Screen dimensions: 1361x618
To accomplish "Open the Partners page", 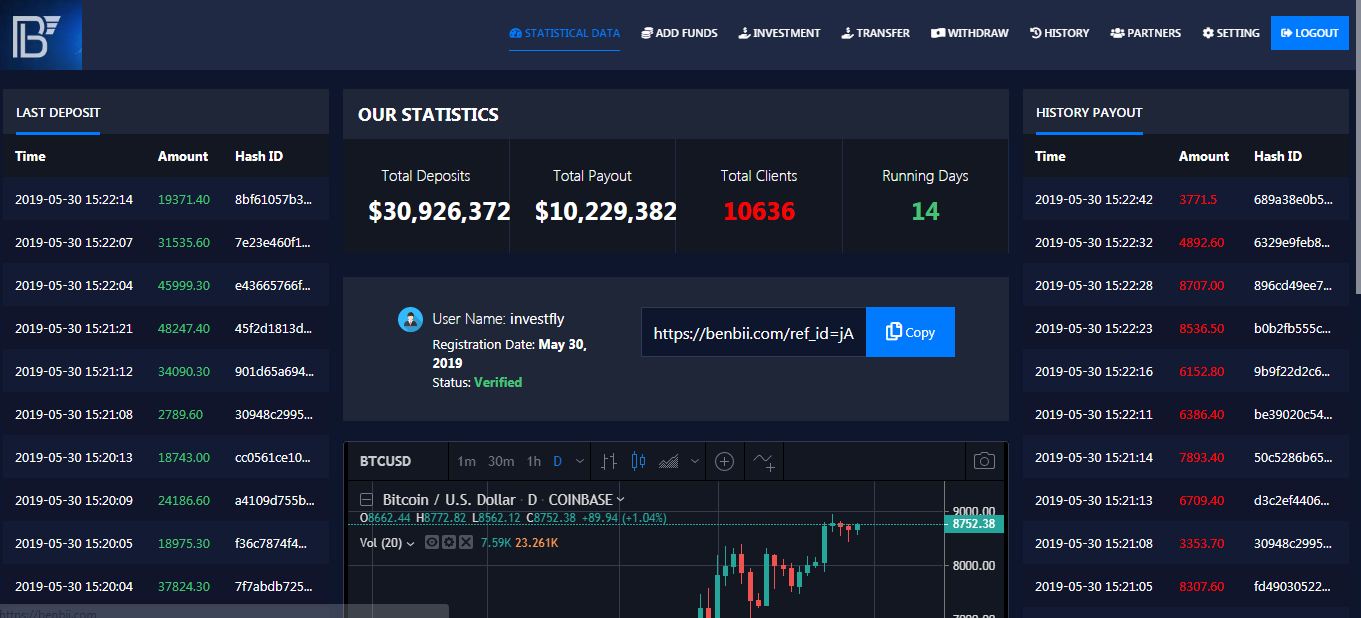I will pyautogui.click(x=1145, y=33).
